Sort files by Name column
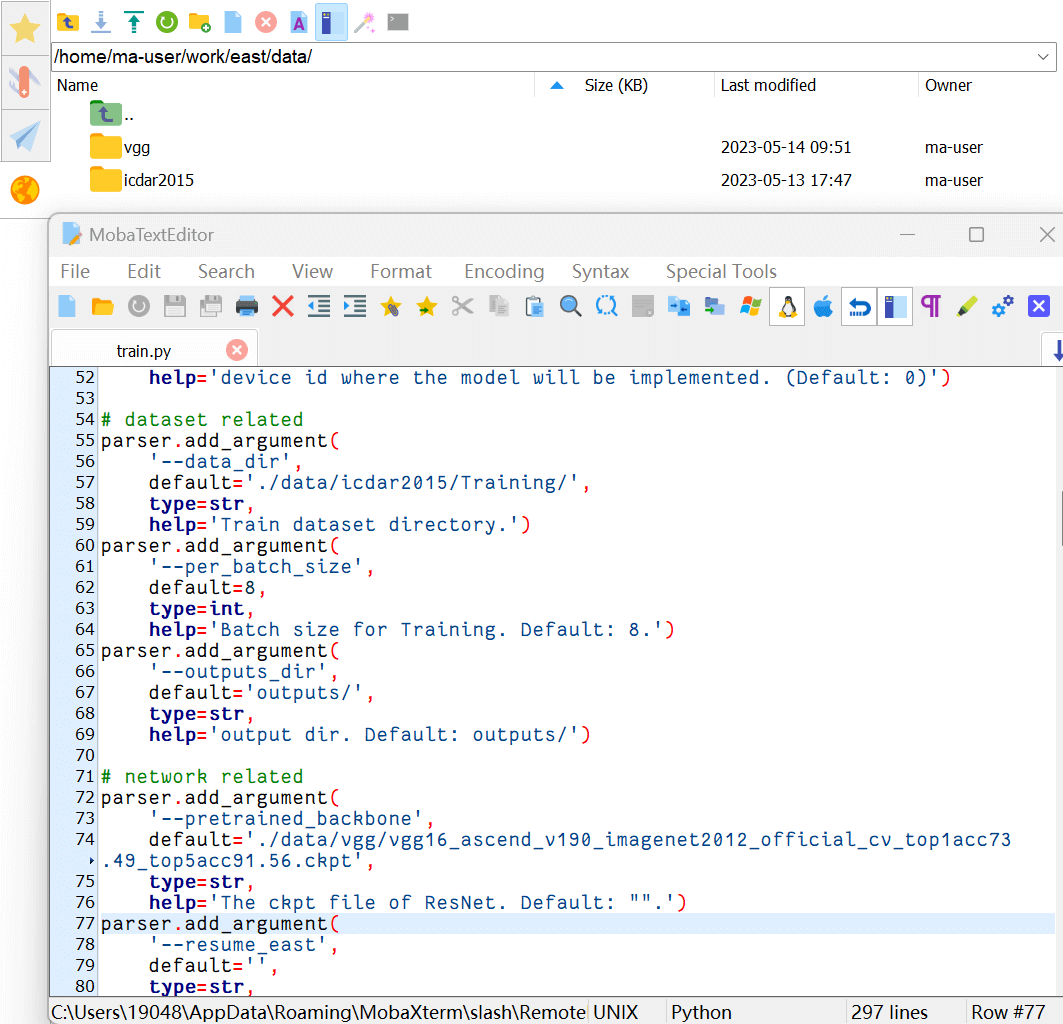1063x1024 pixels. coord(77,85)
